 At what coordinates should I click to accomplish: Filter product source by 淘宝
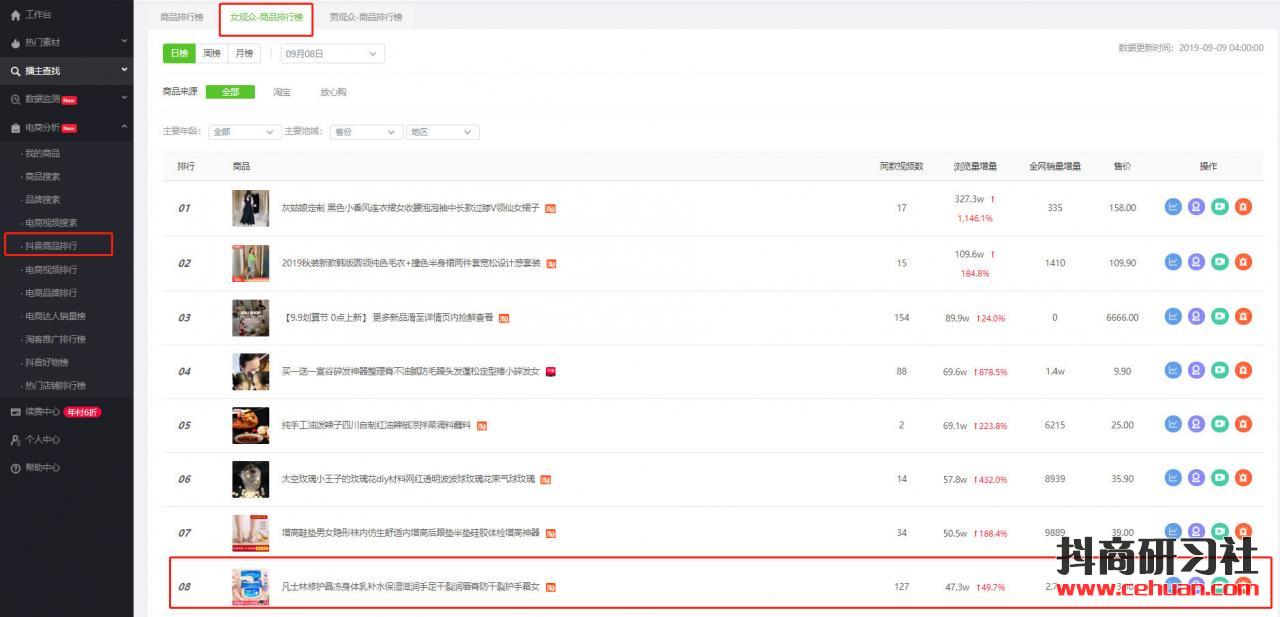(282, 92)
